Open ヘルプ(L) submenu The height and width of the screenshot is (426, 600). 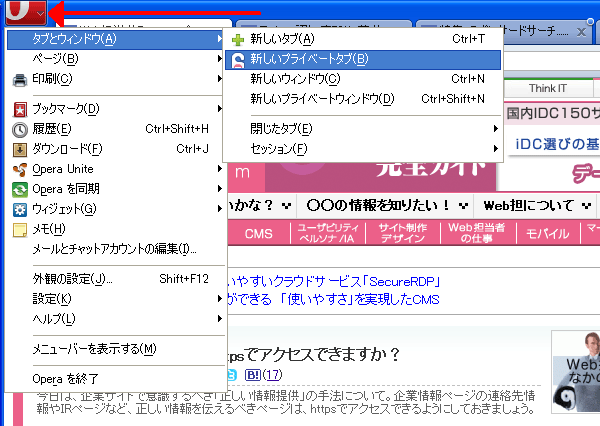tap(115, 318)
